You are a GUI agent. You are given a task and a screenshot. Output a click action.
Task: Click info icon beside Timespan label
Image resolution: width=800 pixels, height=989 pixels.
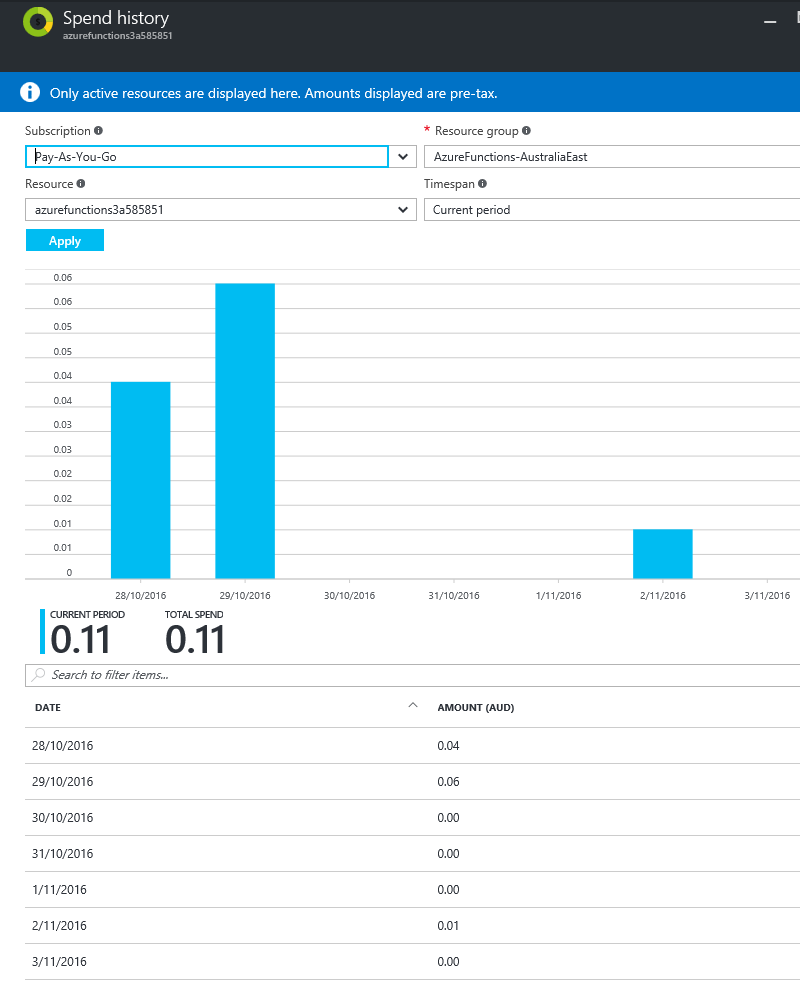click(483, 184)
